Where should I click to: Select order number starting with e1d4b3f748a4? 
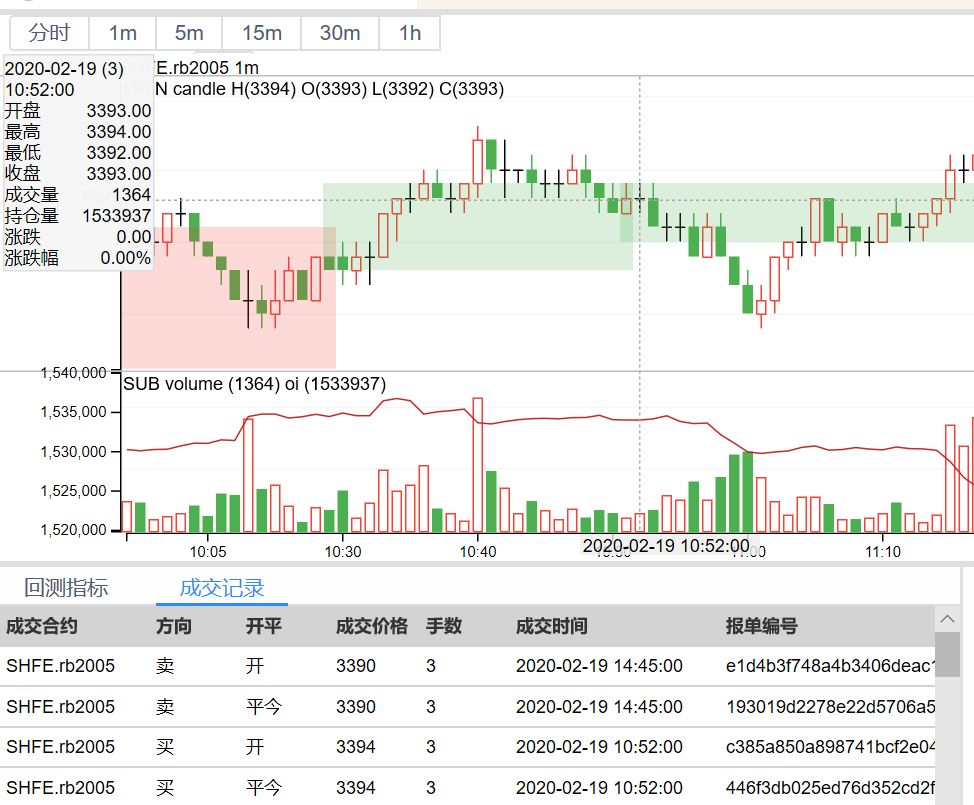pos(831,666)
